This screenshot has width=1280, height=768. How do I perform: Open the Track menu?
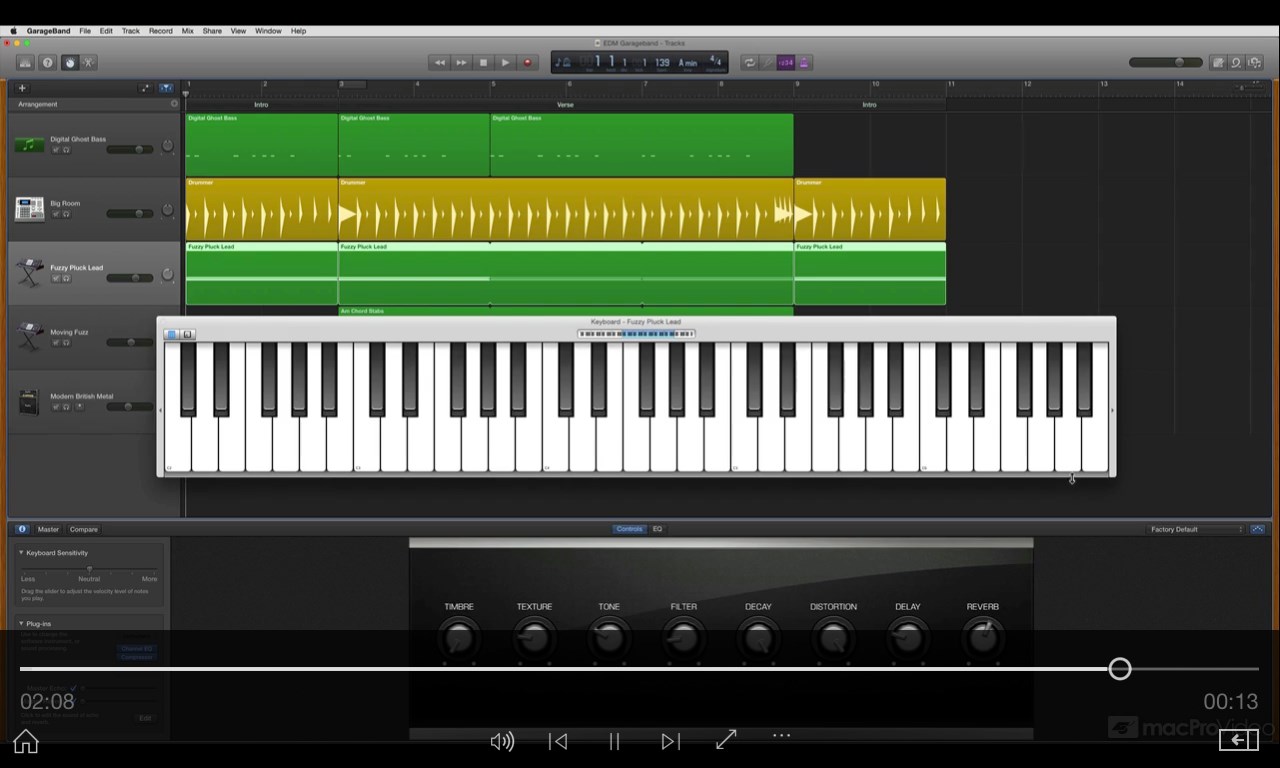click(x=131, y=31)
